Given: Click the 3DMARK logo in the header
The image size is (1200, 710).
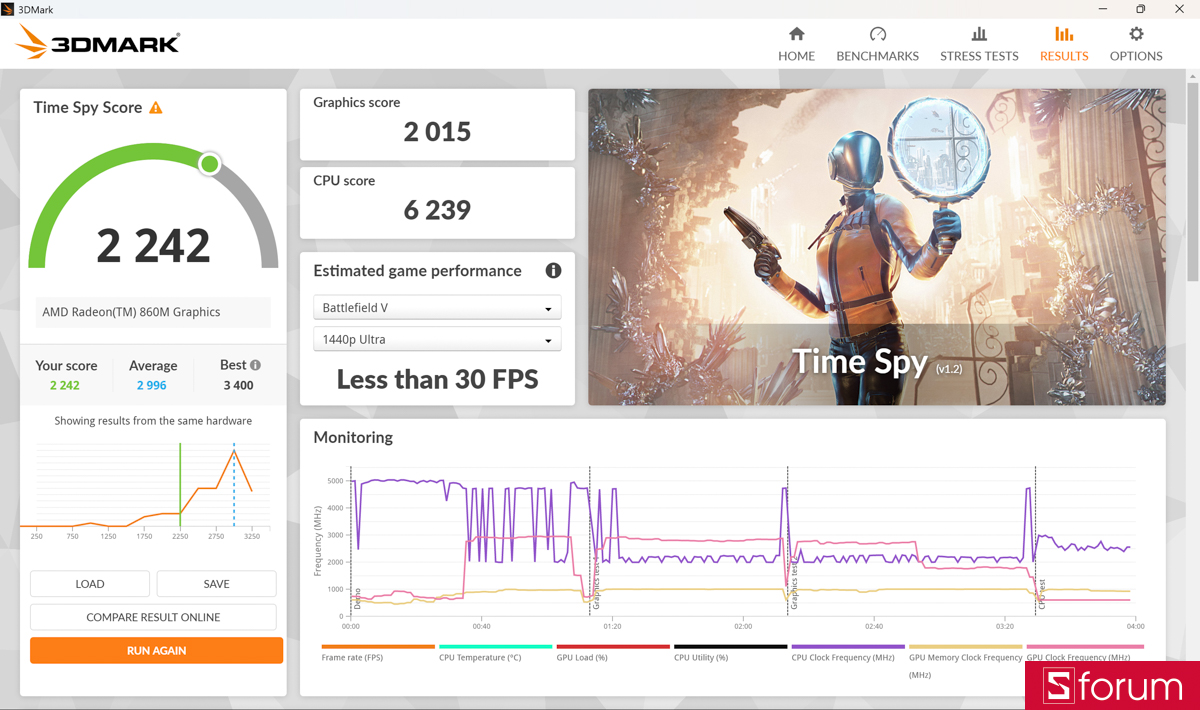Looking at the screenshot, I should [x=96, y=43].
